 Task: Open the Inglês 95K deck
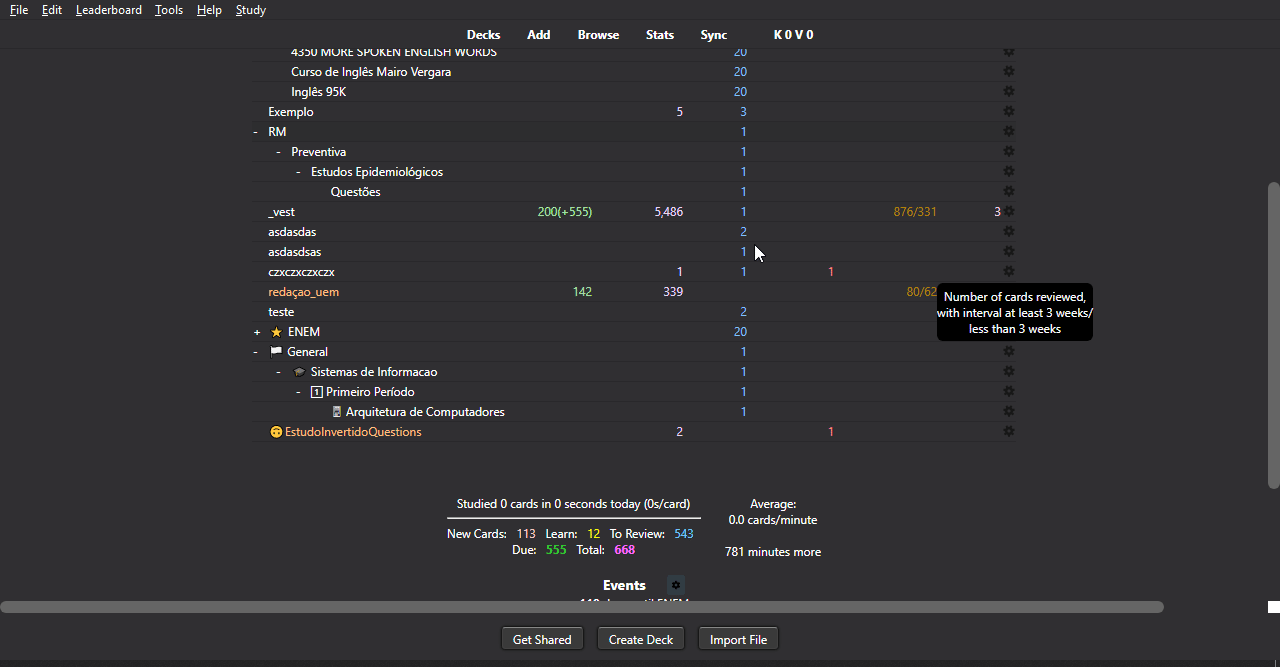[319, 92]
